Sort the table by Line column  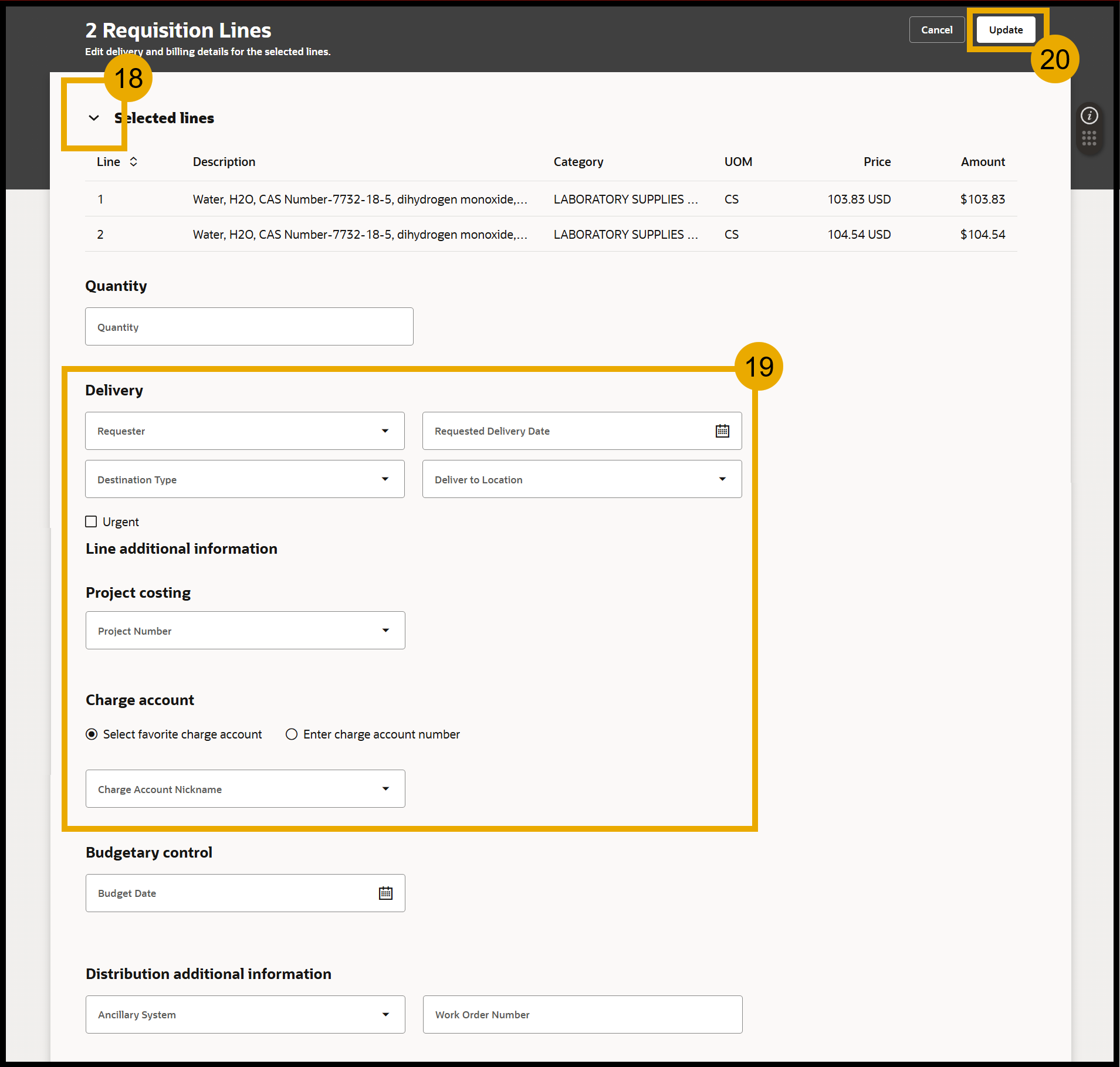pyautogui.click(x=134, y=162)
